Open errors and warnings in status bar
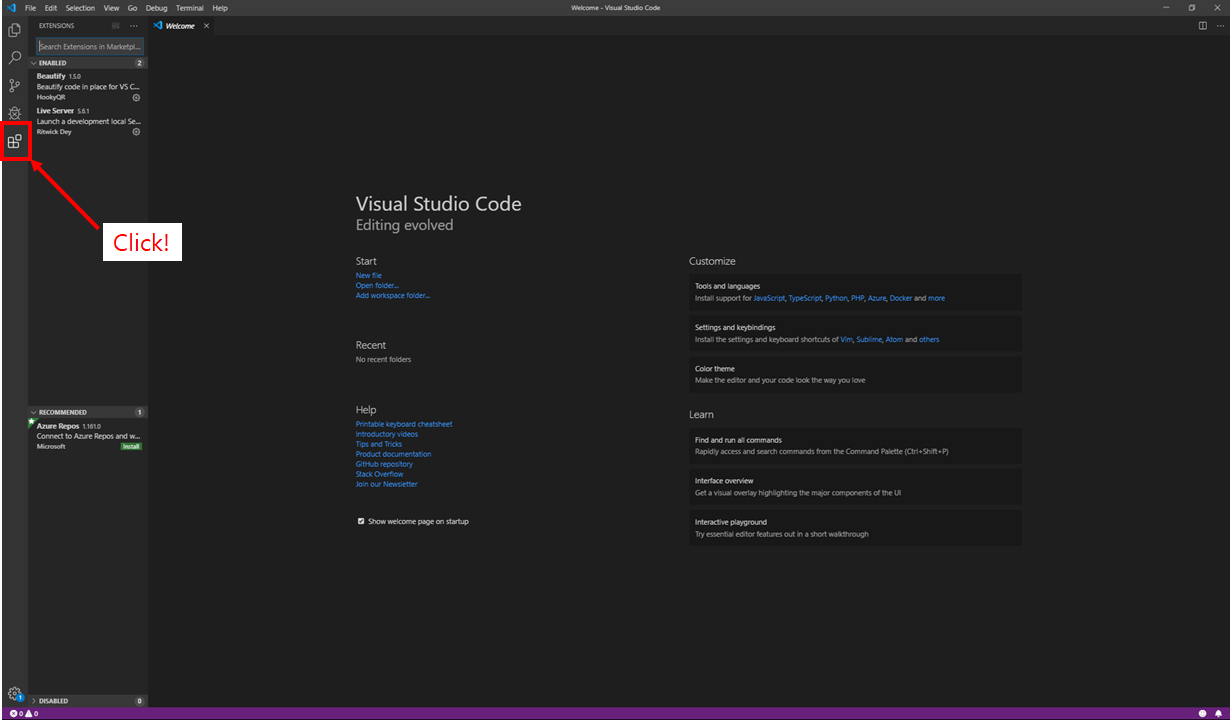Image resolution: width=1230 pixels, height=720 pixels. [24, 714]
